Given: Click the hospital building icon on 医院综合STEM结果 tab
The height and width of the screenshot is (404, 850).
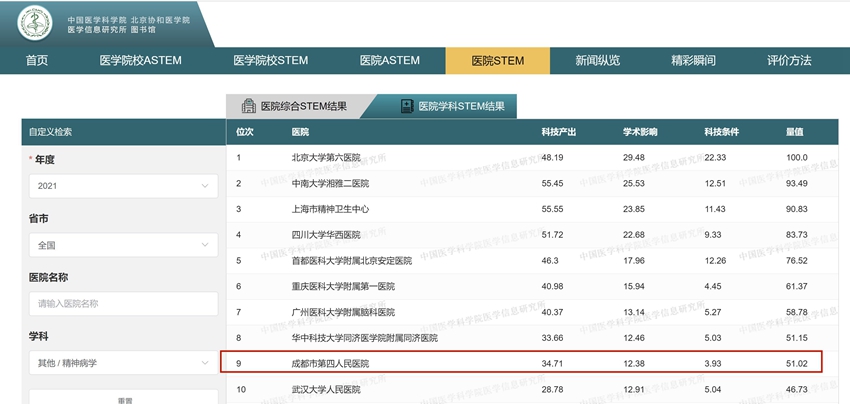Looking at the screenshot, I should [248, 106].
